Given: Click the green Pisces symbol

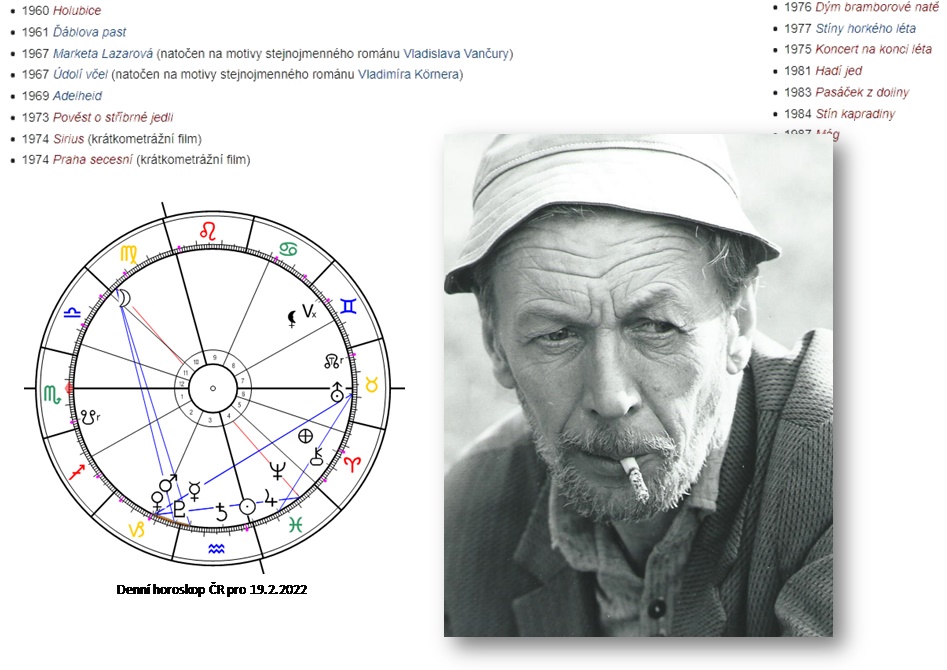Looking at the screenshot, I should click(295, 525).
